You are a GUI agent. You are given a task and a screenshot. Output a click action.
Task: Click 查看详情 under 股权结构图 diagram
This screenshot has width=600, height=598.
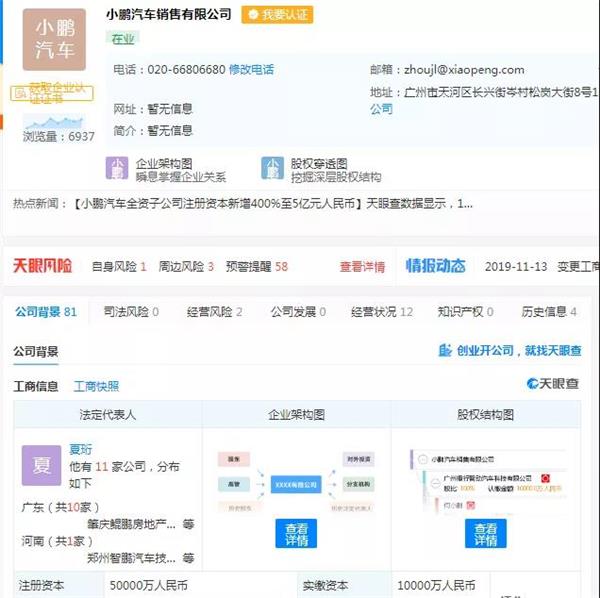485,533
